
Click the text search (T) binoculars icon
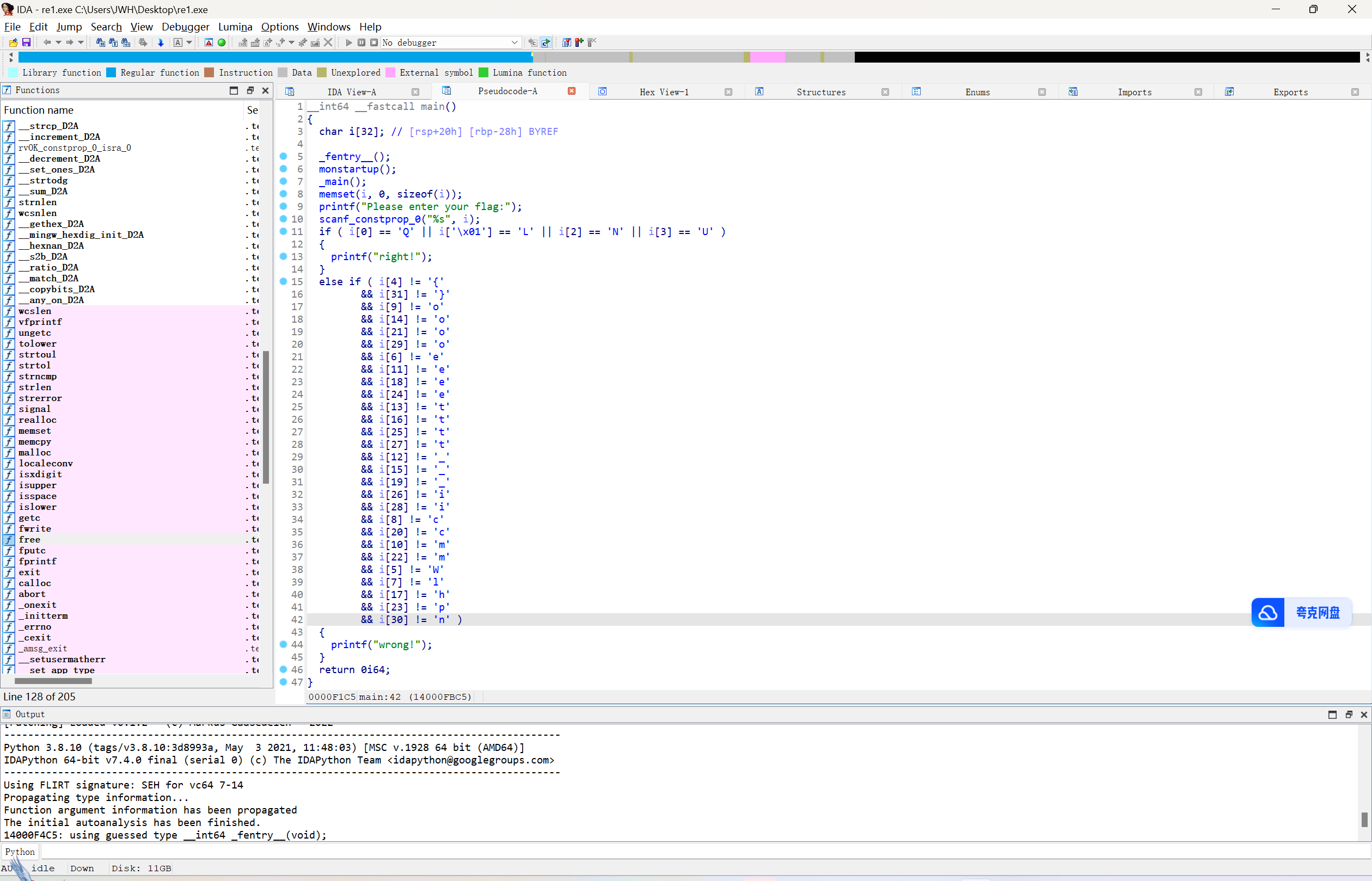click(x=113, y=42)
